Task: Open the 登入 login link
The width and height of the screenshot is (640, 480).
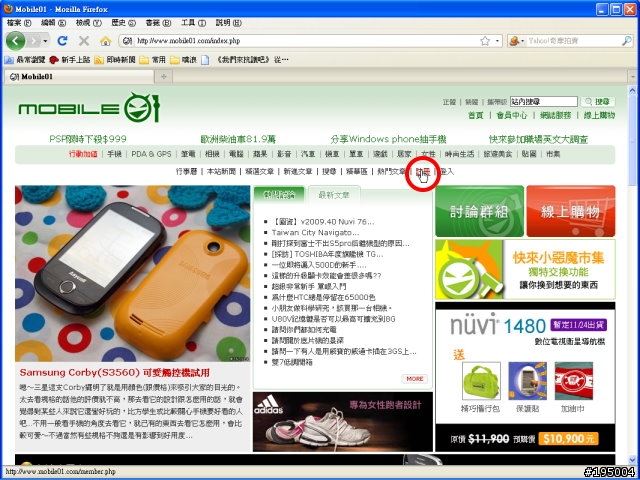Action: coord(447,172)
